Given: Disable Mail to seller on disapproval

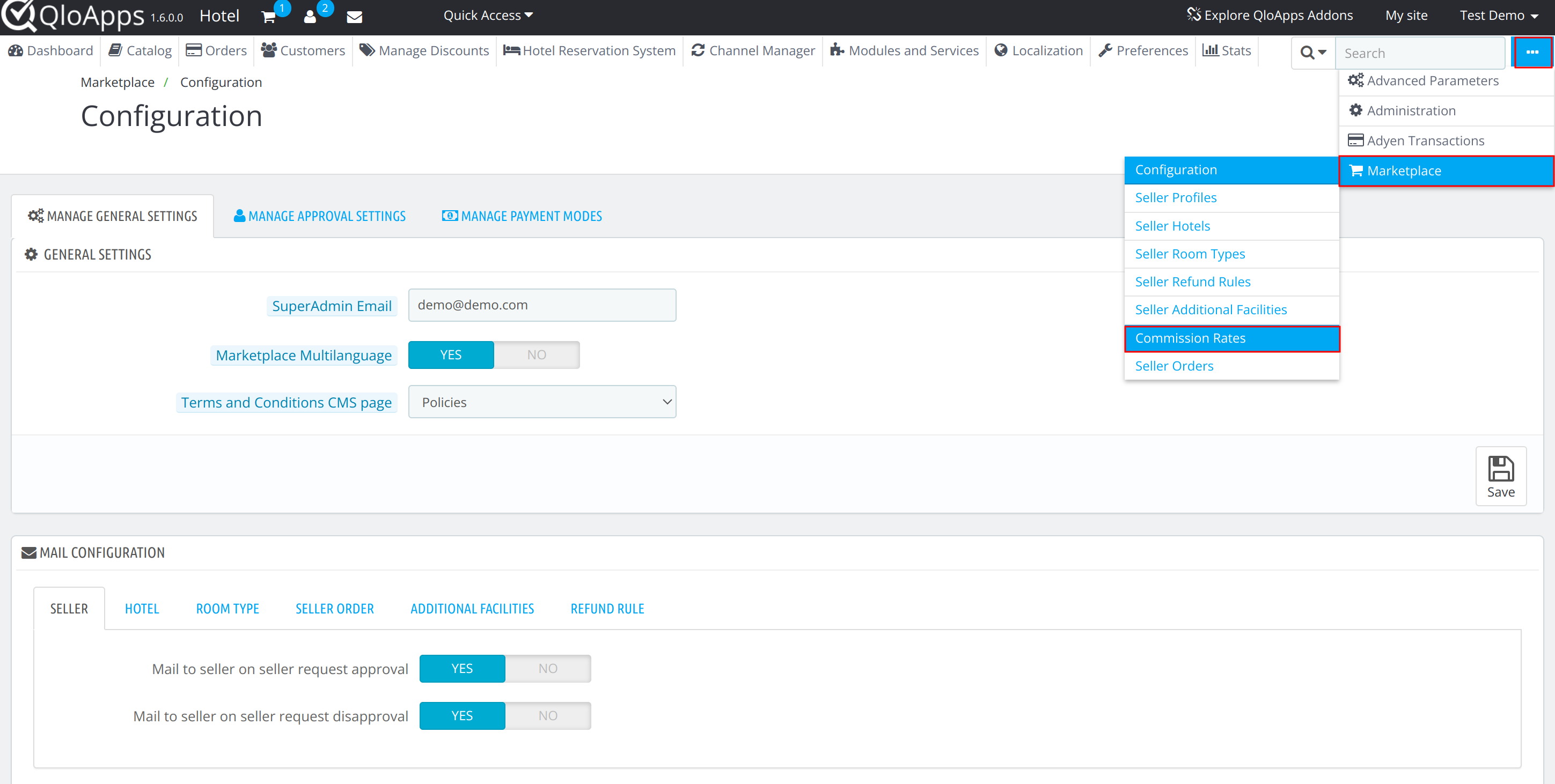Looking at the screenshot, I should coord(548,715).
